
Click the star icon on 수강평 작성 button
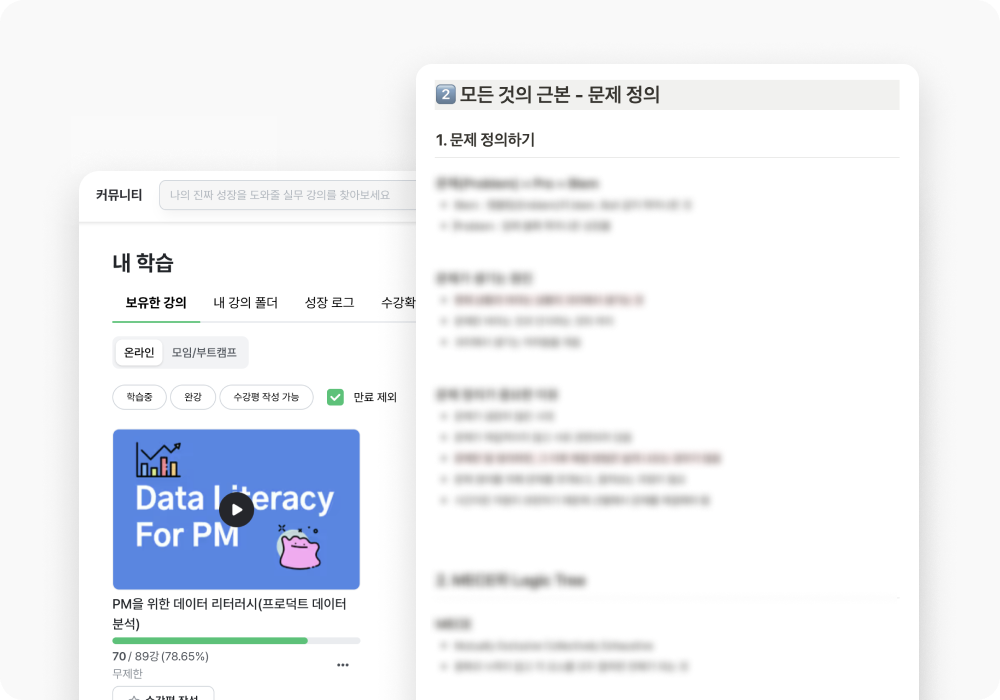point(133,697)
